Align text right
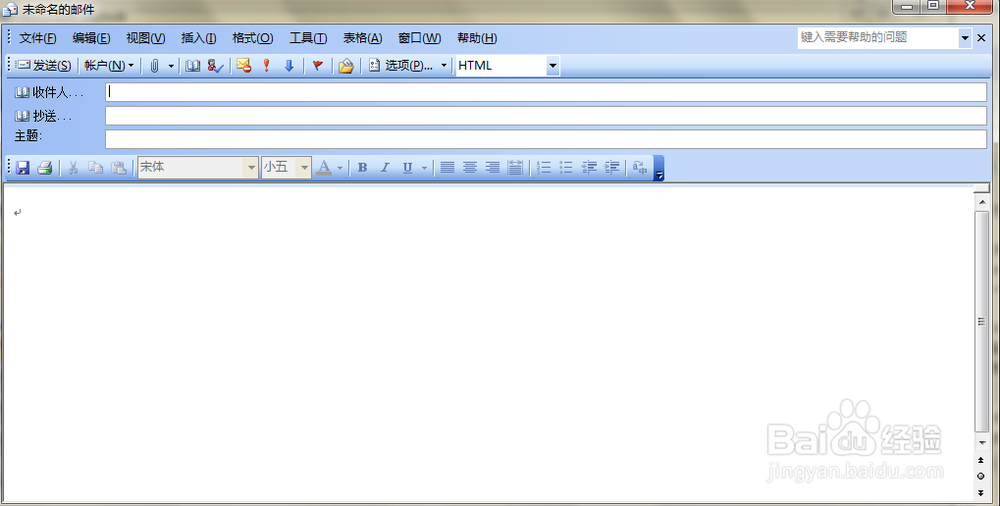Screen dimensions: 1000x506 [492, 168]
